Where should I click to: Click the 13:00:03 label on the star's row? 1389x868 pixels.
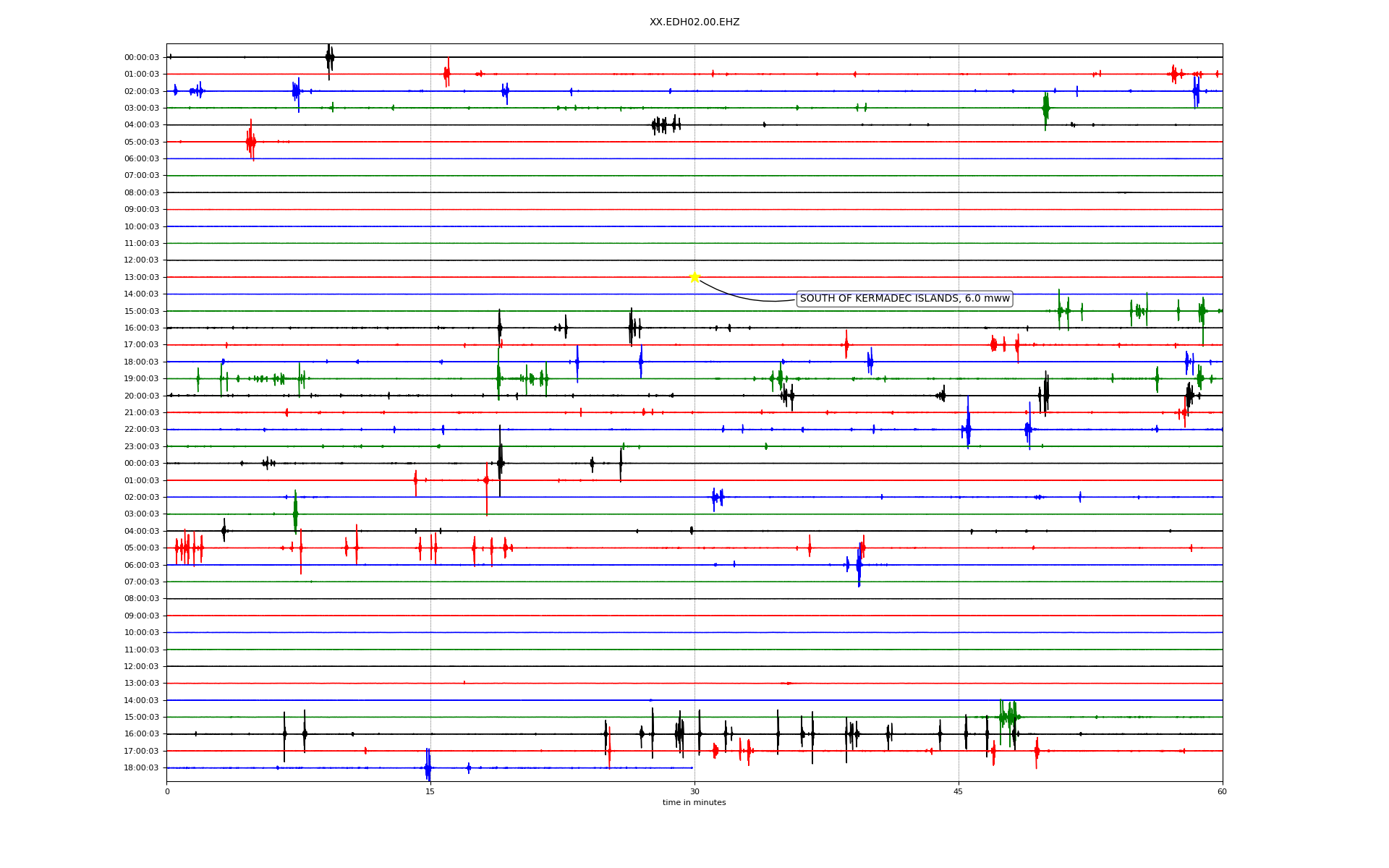[x=141, y=278]
